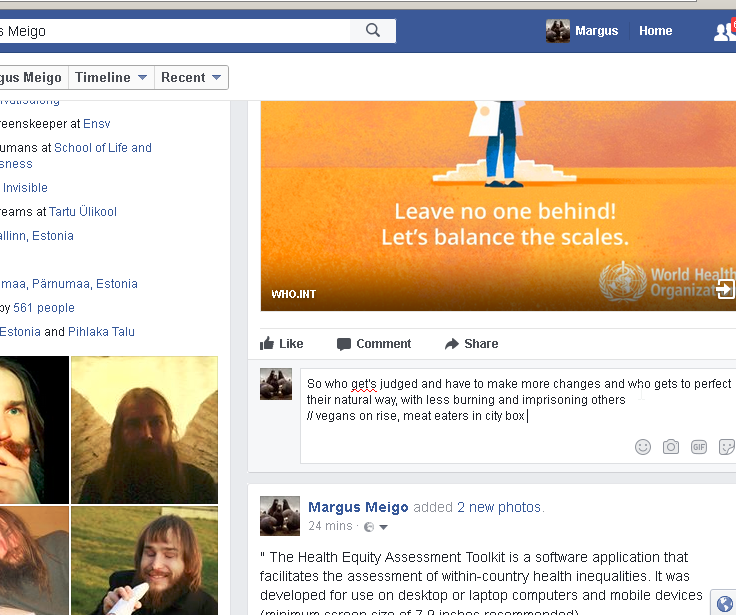Click the Meigo profile name tab
Screen dimensions: 736x615
pos(31,77)
